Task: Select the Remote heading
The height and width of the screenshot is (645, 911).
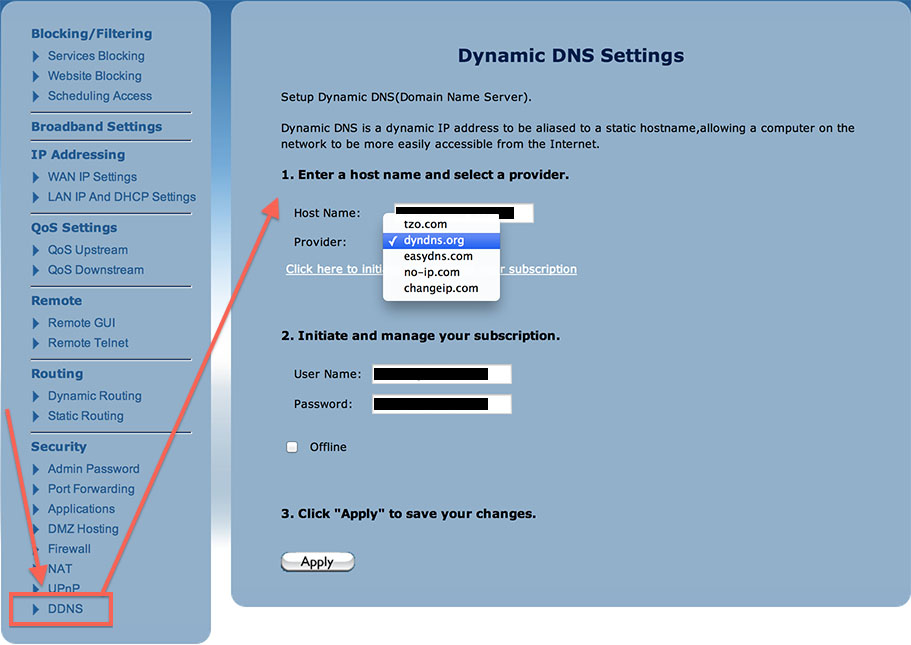Action: pyautogui.click(x=56, y=301)
